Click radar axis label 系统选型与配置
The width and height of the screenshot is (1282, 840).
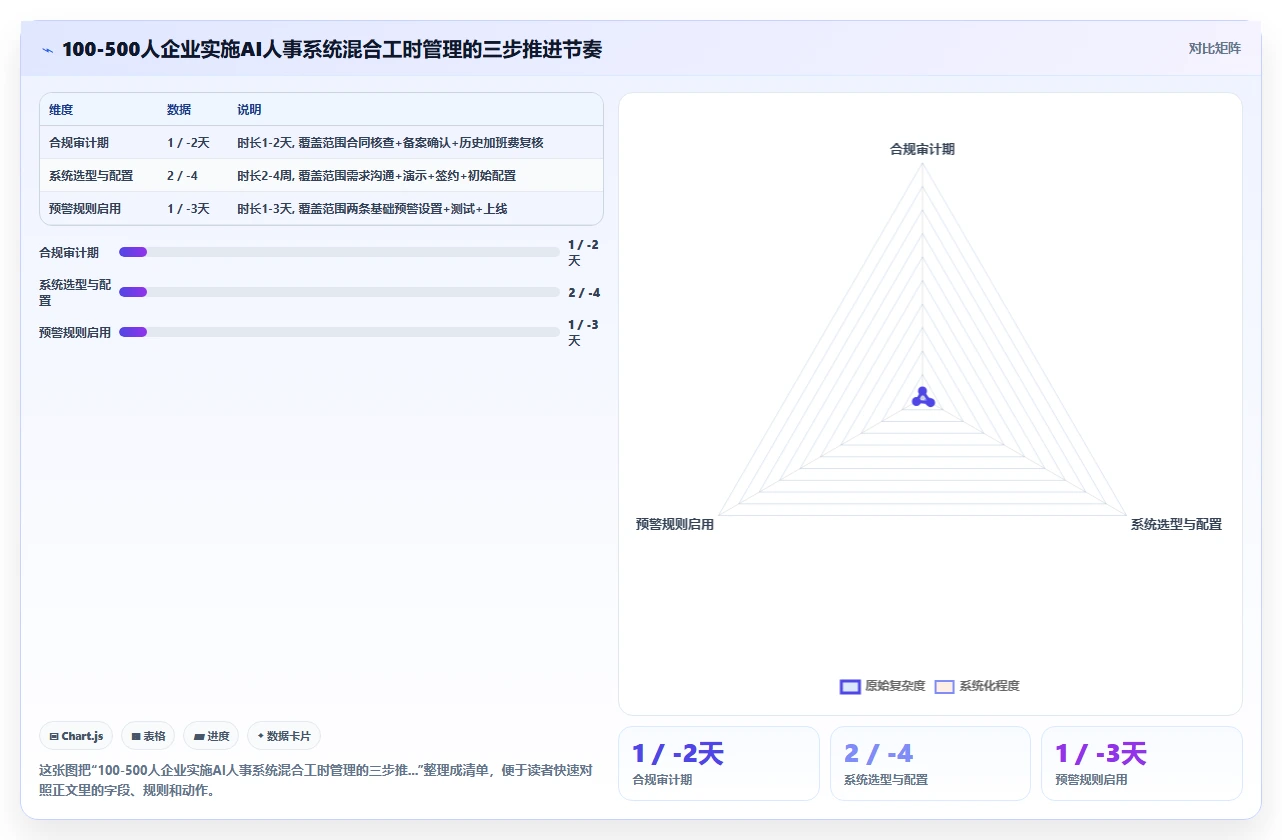coord(1176,524)
